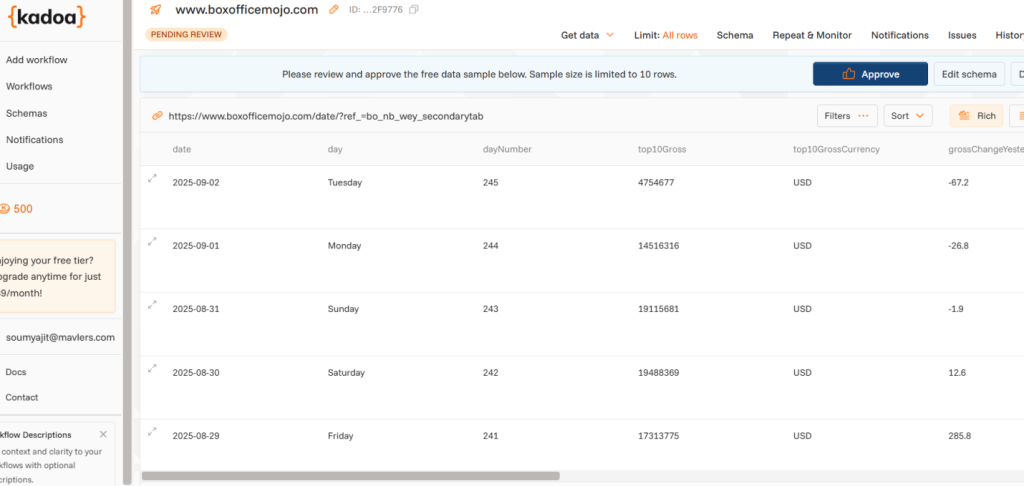Click thumbs-up icon on Approve button
The width and height of the screenshot is (1024, 486).
[x=849, y=74]
